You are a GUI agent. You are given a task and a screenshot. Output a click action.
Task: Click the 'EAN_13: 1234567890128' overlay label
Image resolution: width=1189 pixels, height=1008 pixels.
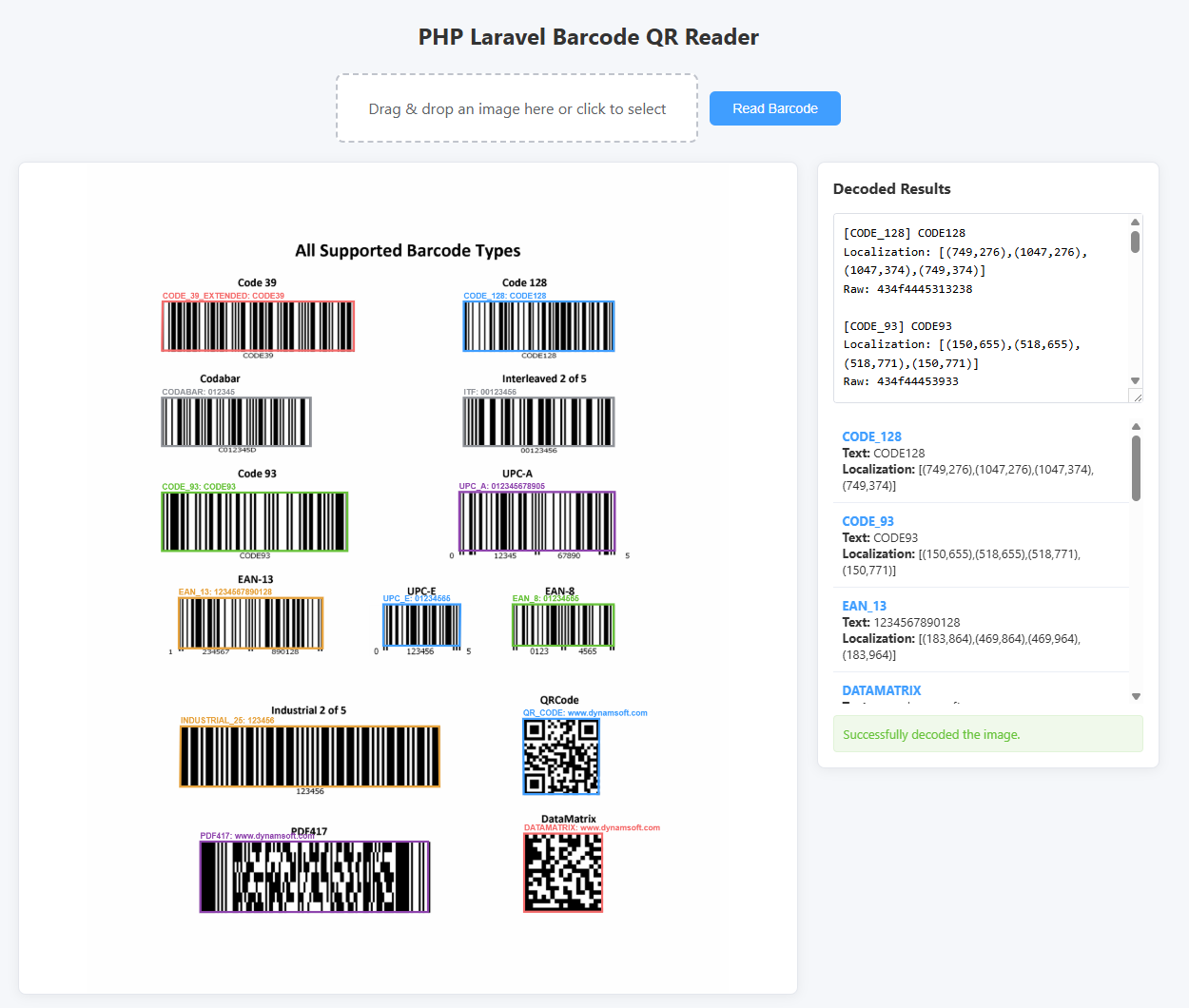click(x=225, y=591)
